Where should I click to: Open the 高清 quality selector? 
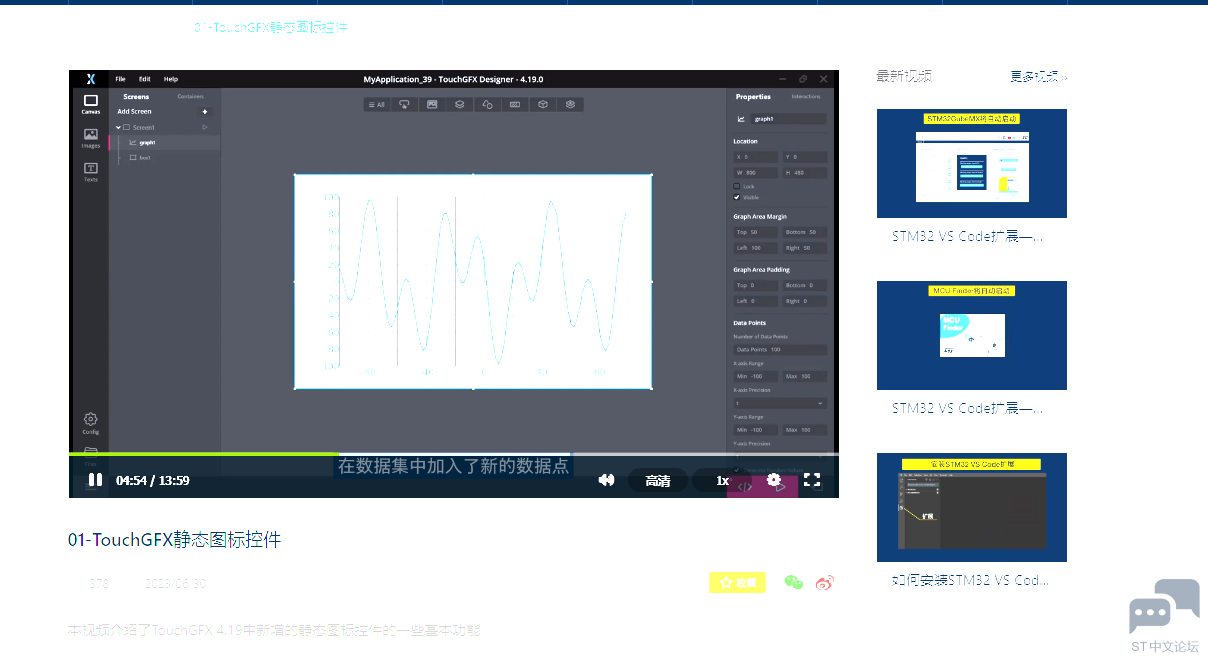tap(657, 481)
